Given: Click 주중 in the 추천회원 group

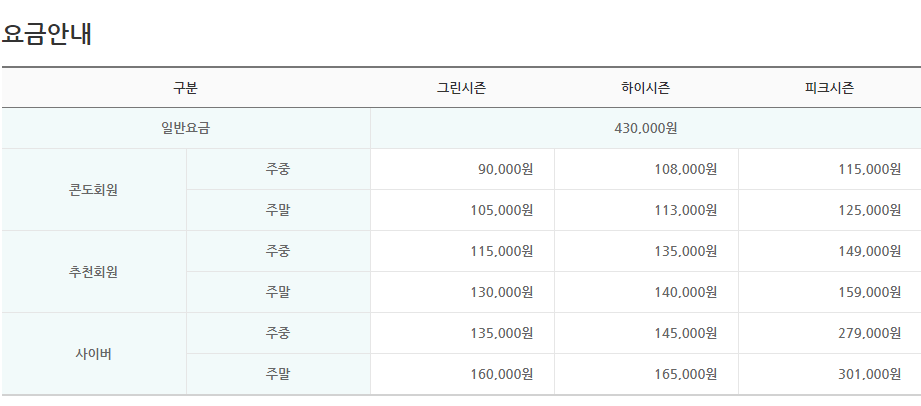Looking at the screenshot, I should pyautogui.click(x=278, y=251).
